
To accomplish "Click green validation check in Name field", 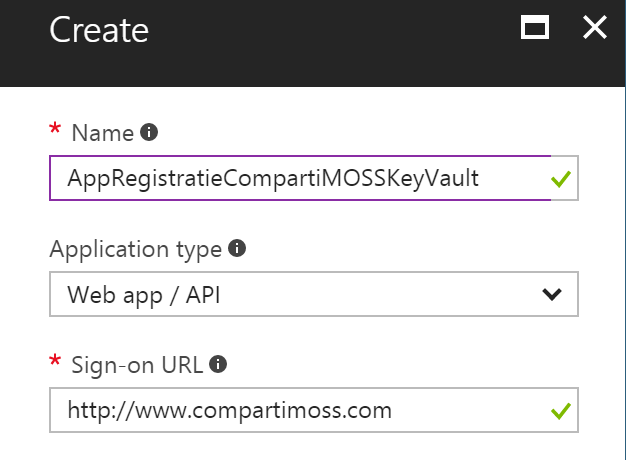I will pos(561,179).
